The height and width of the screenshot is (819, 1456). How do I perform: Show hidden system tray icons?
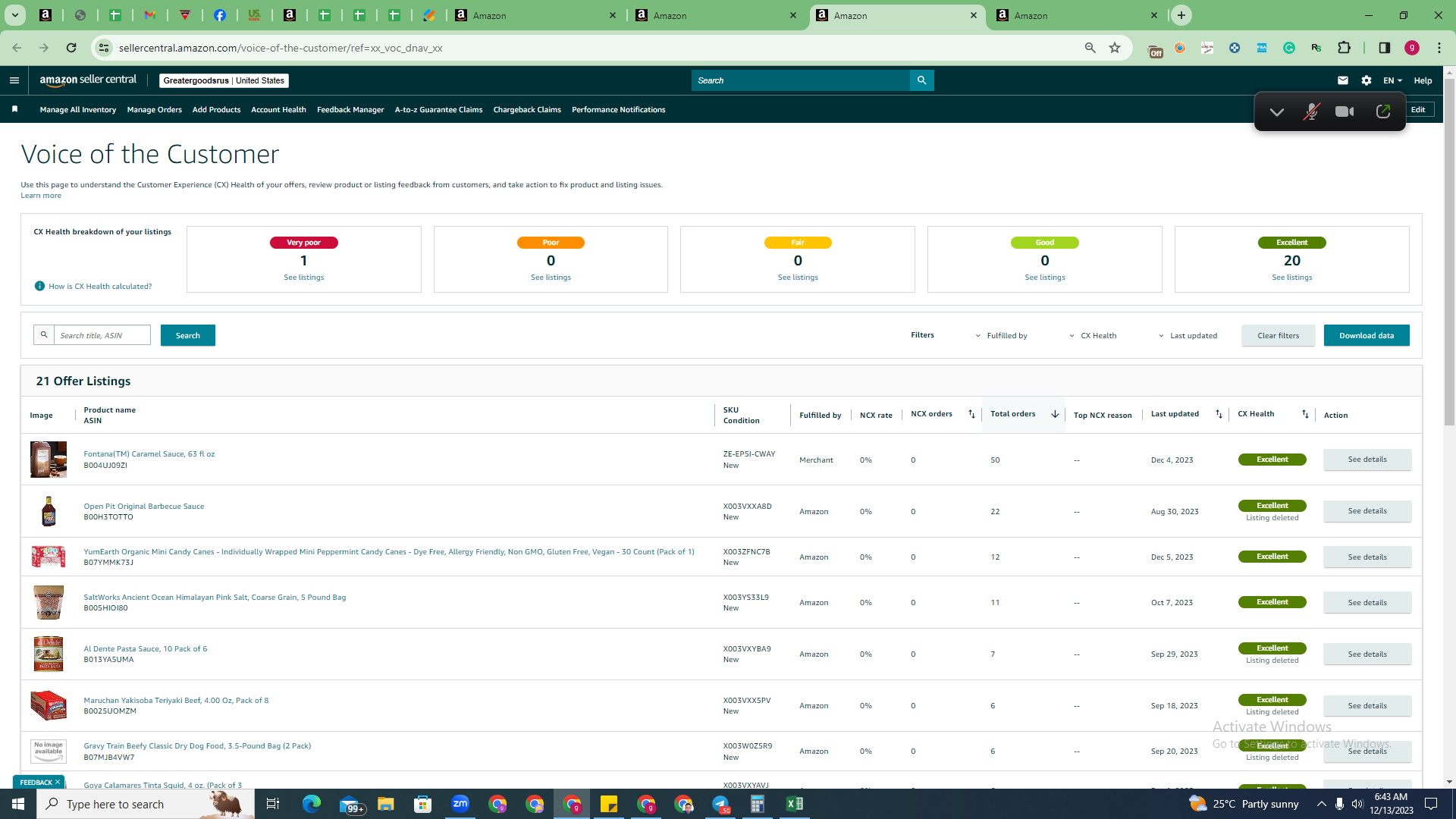(1322, 804)
